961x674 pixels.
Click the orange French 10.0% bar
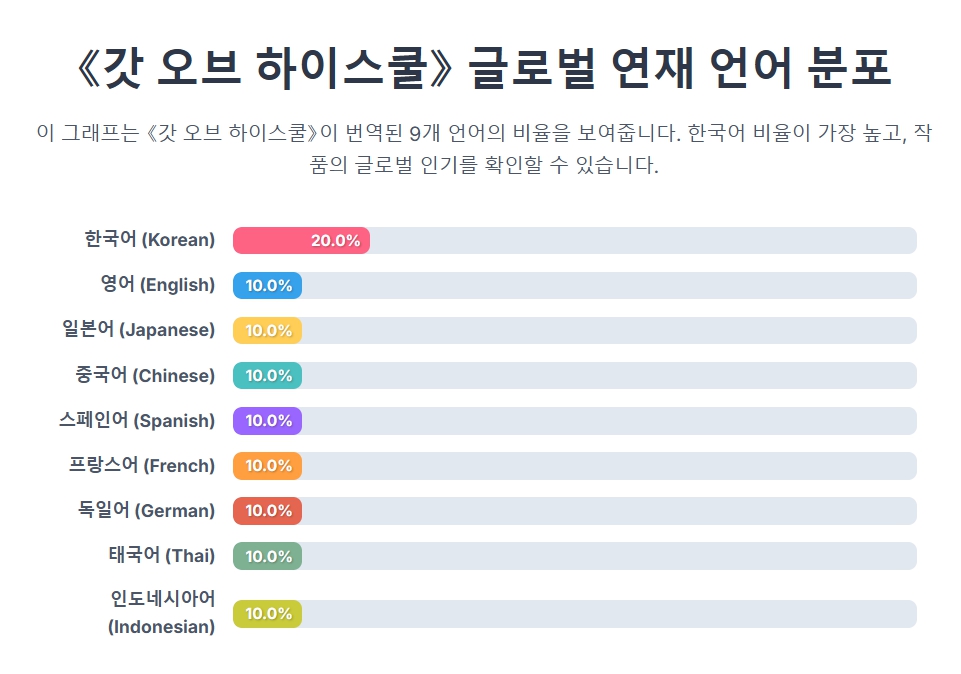[x=267, y=465]
